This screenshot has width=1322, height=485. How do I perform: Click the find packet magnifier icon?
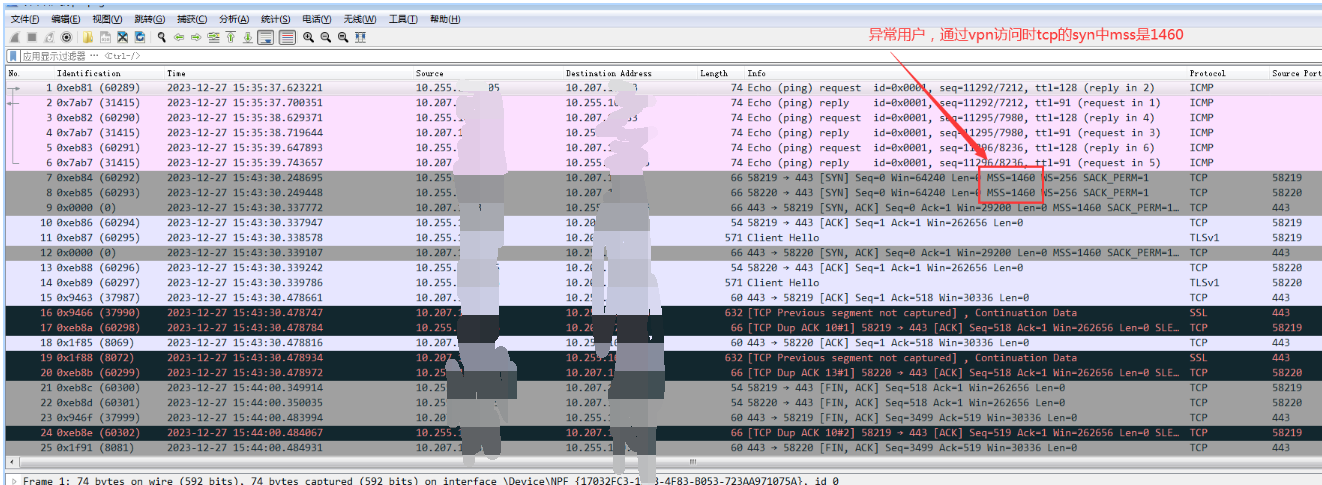[x=161, y=37]
